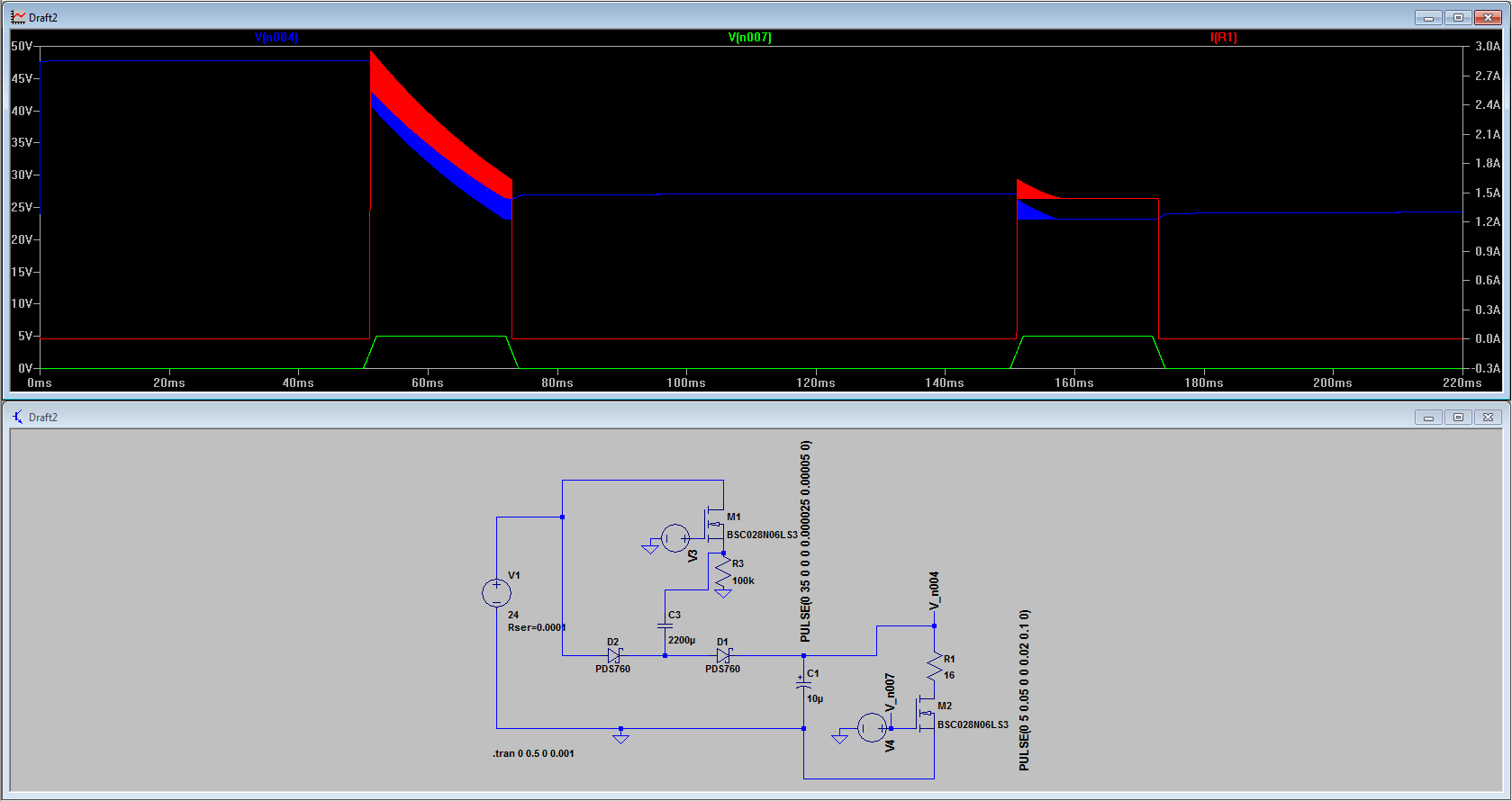Viewport: 1512px width, 801px height.
Task: Click the 100k resistor value
Action: (743, 580)
